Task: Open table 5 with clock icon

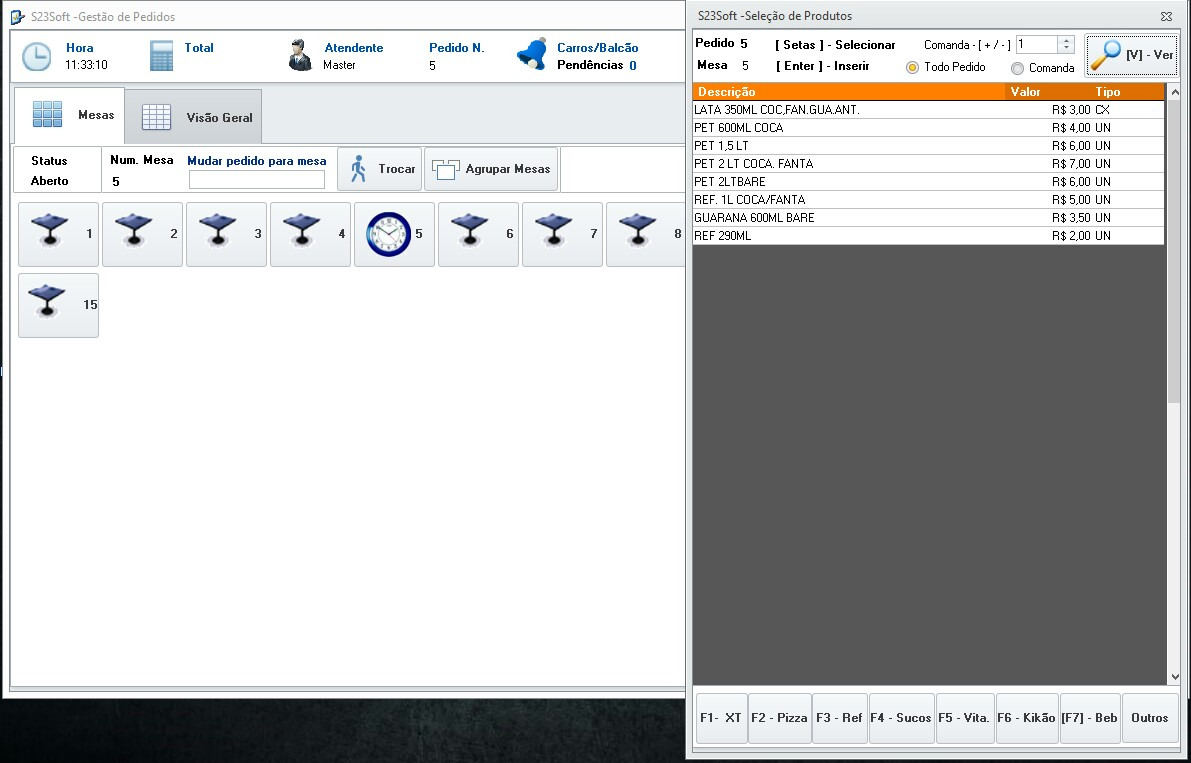Action: [x=394, y=234]
